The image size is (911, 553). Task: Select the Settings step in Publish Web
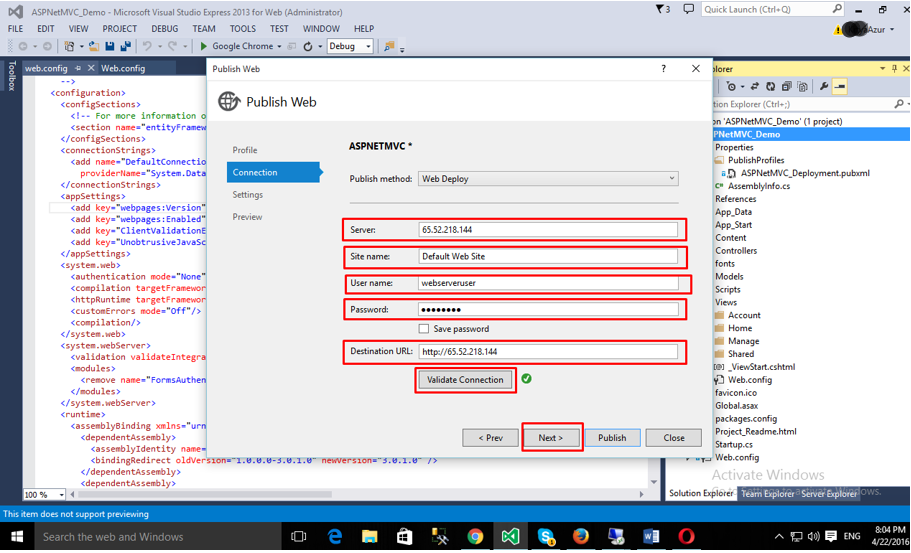click(248, 195)
